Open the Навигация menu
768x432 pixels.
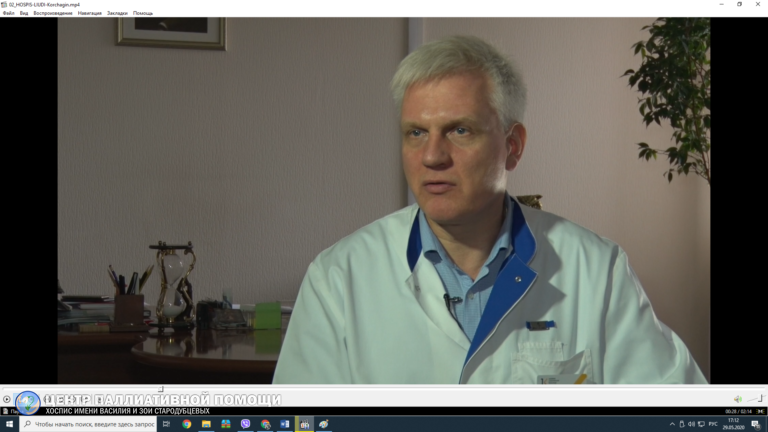(x=90, y=13)
